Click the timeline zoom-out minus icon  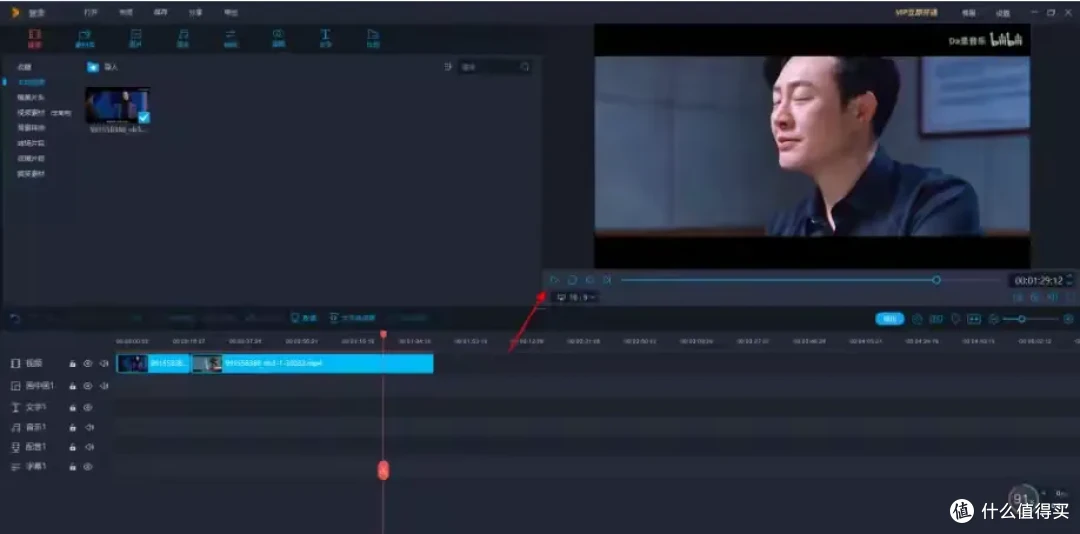tap(993, 318)
